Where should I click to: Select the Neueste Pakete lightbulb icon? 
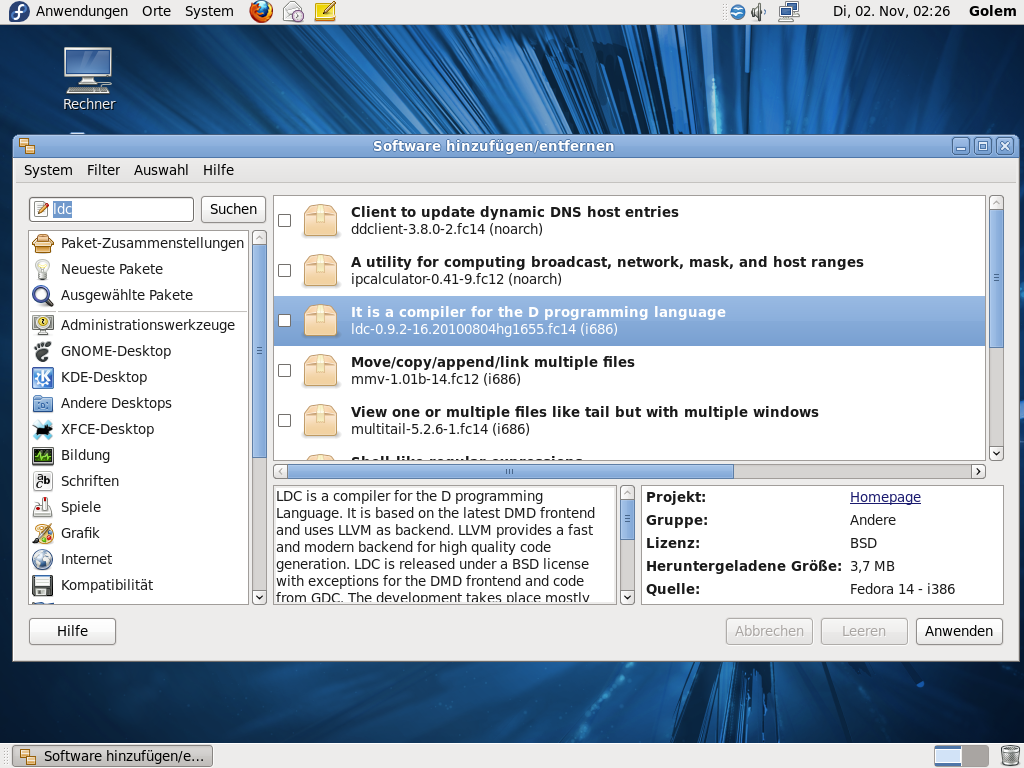pyautogui.click(x=43, y=269)
